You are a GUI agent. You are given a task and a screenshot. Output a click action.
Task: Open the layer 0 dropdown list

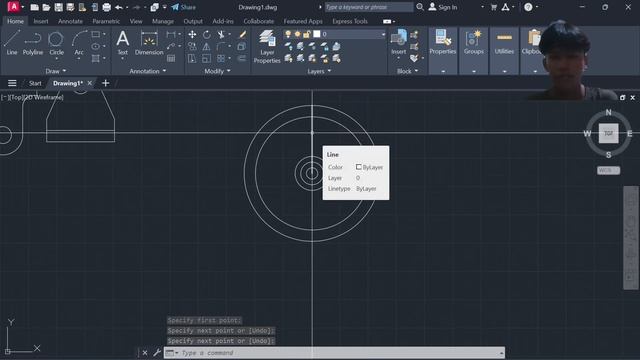click(383, 34)
